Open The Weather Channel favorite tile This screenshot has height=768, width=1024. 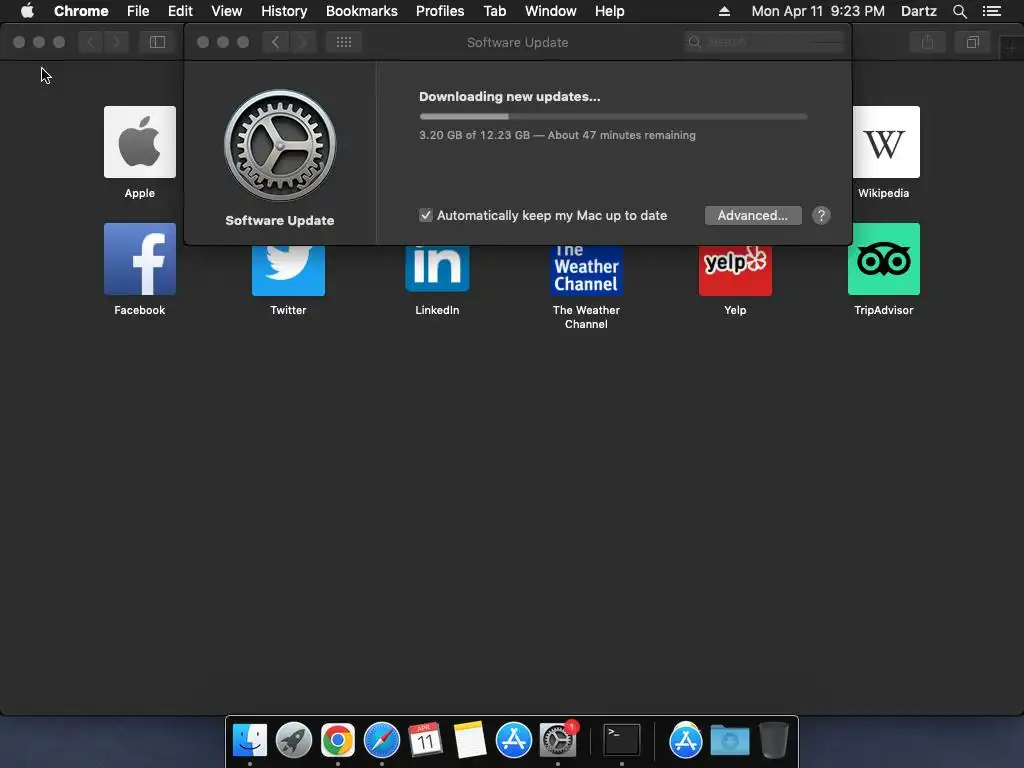tap(586, 270)
